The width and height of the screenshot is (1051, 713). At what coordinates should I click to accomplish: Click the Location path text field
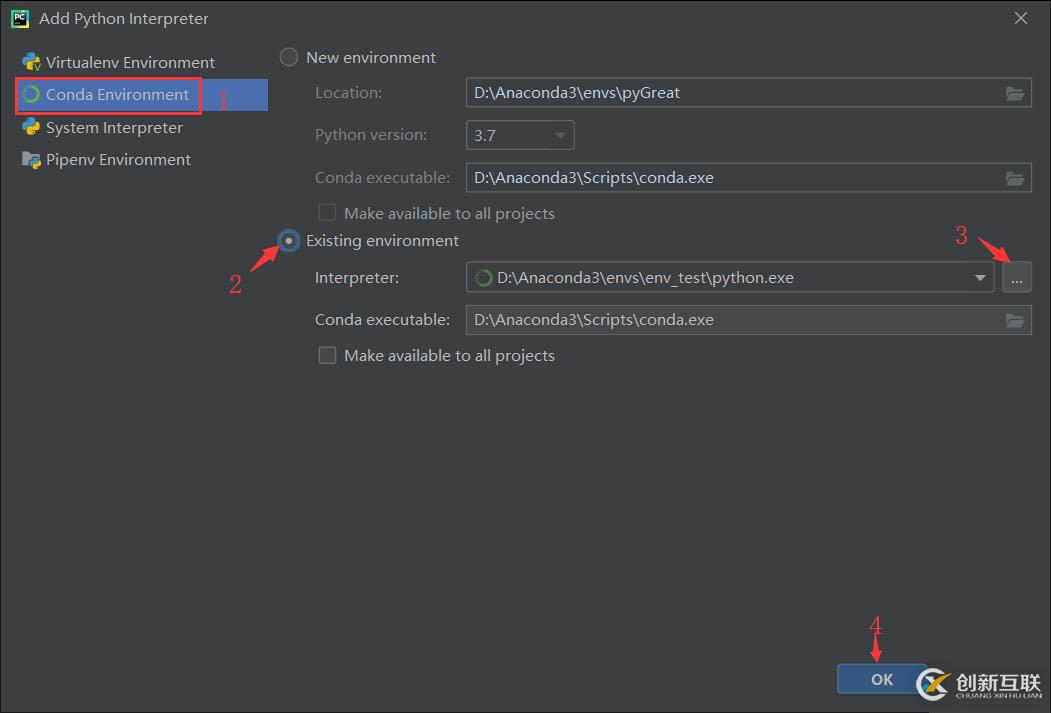(730, 93)
